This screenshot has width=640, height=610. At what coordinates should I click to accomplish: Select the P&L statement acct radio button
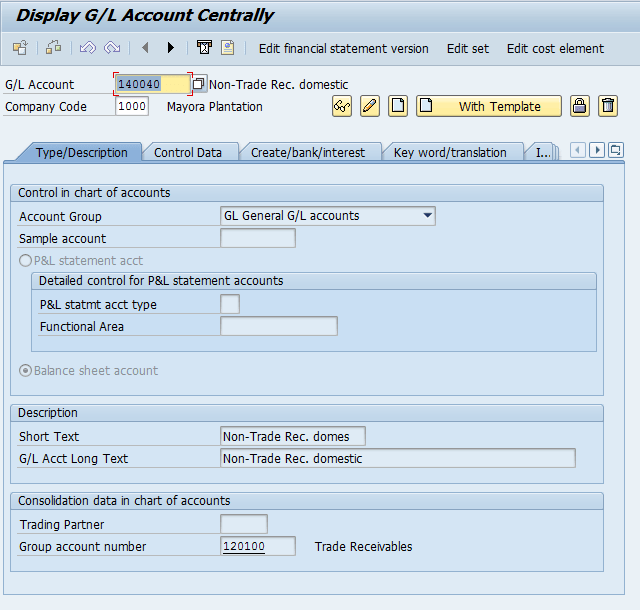coord(27,261)
